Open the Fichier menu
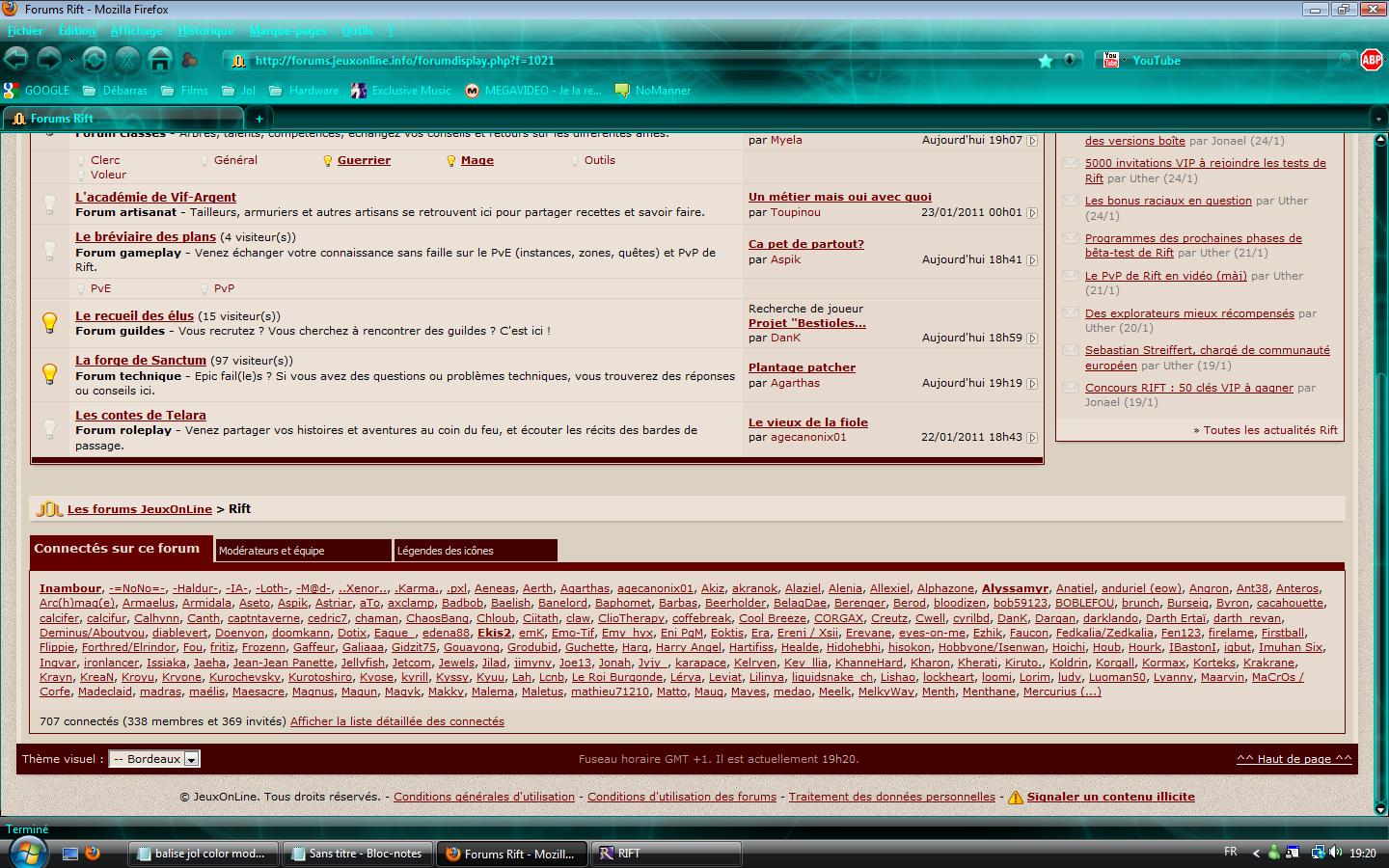The width and height of the screenshot is (1389, 868). point(25,31)
